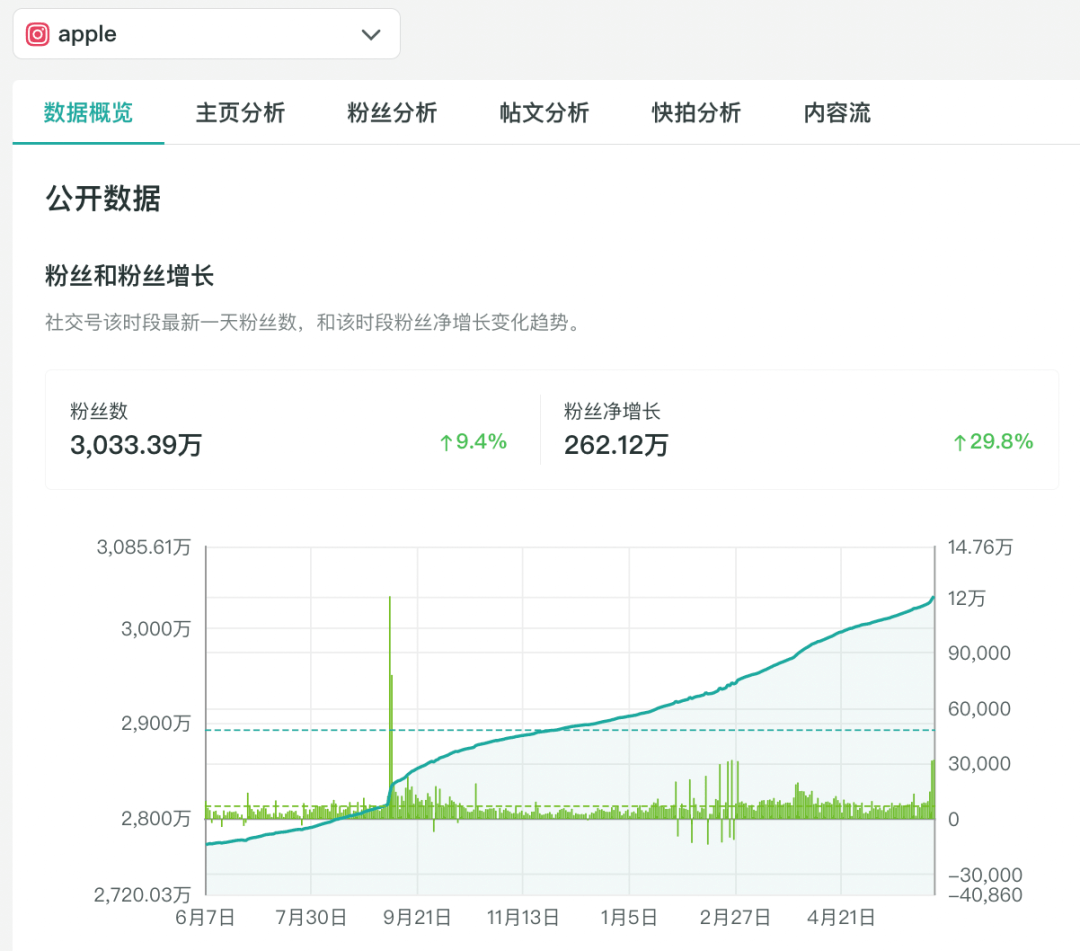This screenshot has width=1080, height=951.
Task: Click the green up arrow next to 29.8%
Action: coord(960,442)
